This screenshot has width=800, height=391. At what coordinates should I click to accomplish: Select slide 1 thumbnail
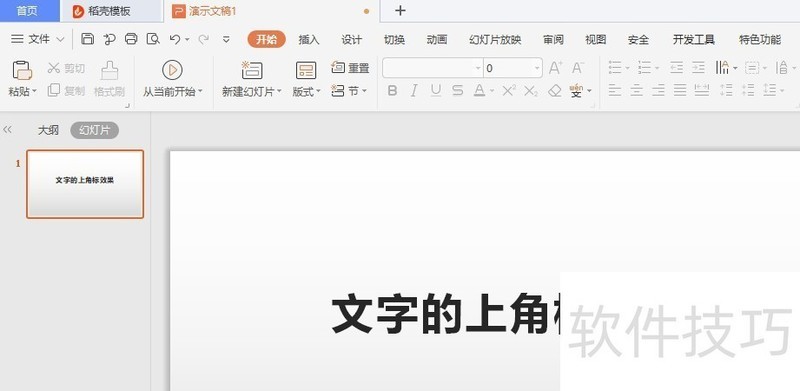[85, 184]
